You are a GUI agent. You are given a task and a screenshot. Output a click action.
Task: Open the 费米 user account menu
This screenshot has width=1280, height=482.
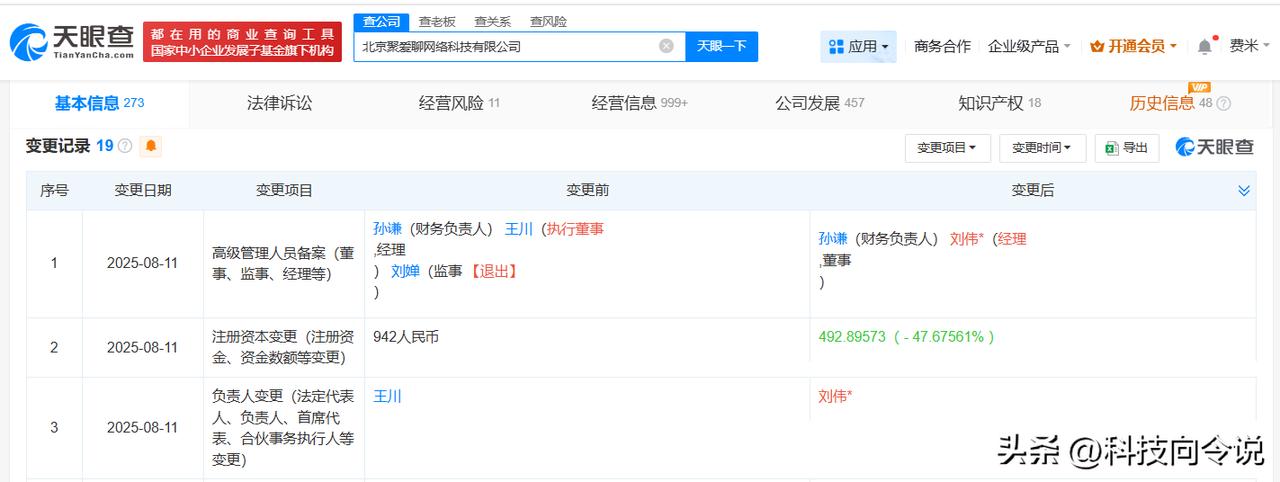pyautogui.click(x=1250, y=46)
